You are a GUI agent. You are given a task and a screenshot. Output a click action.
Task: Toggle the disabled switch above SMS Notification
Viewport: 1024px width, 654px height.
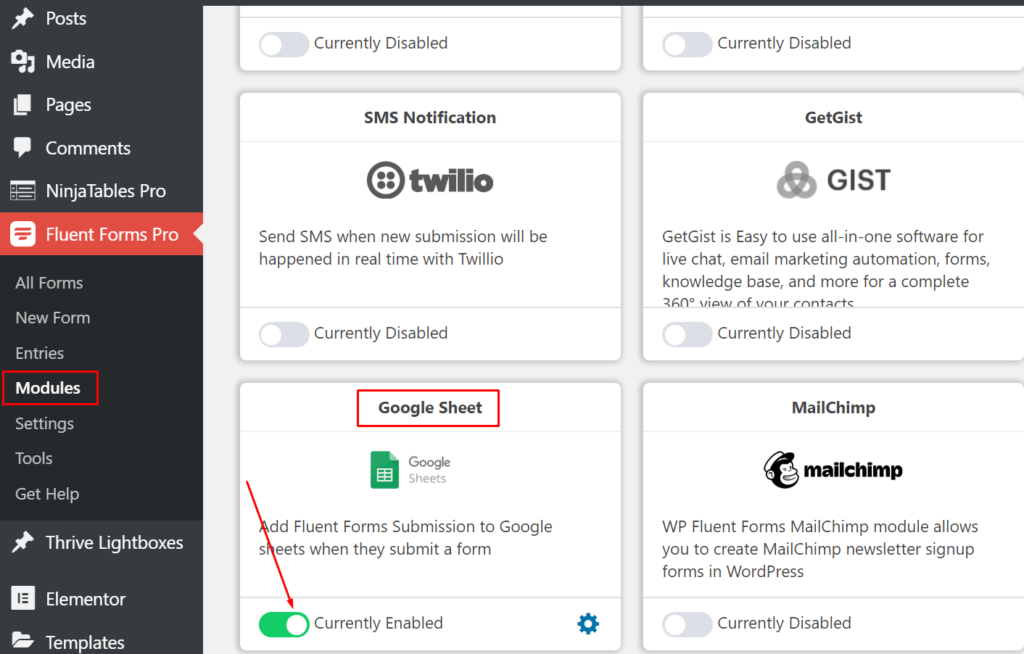click(x=284, y=44)
